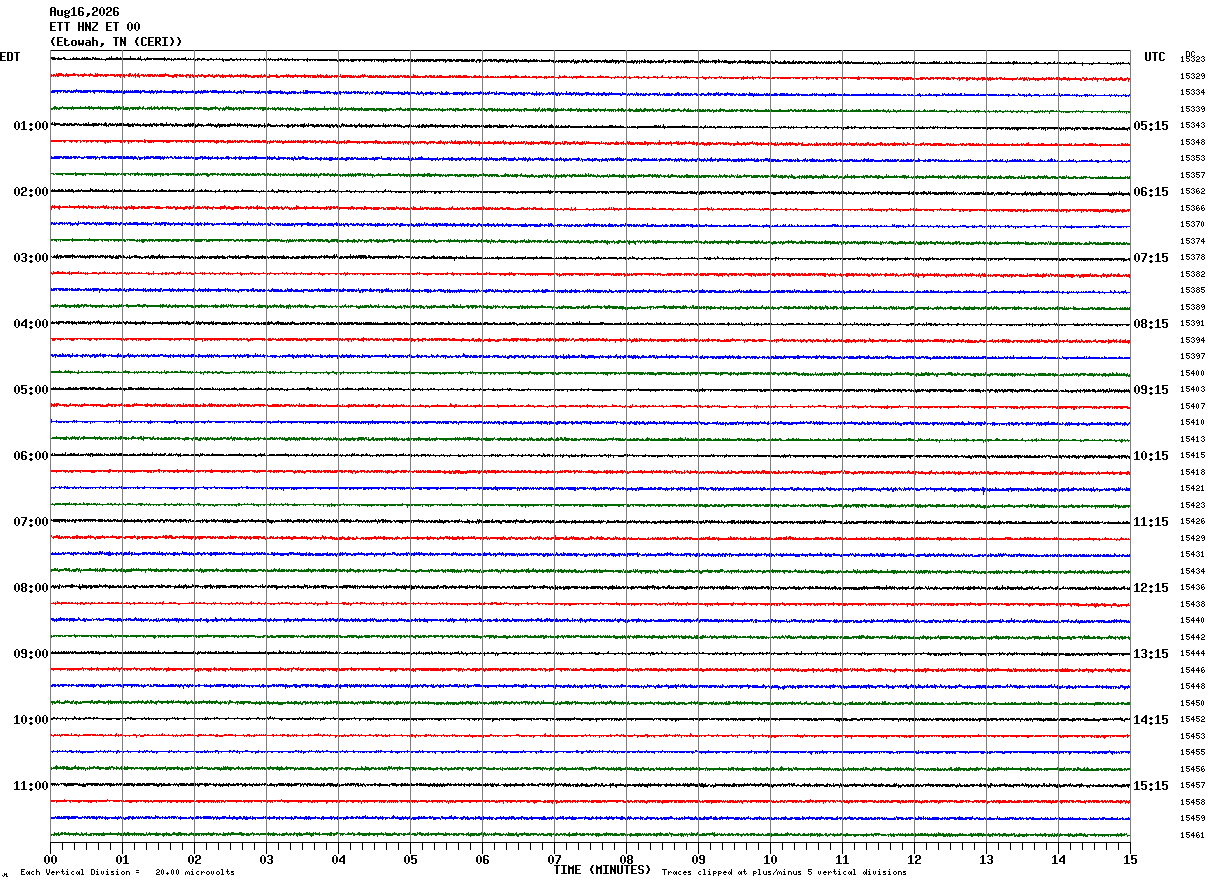Click the EDT timezone heading
Image resolution: width=1210 pixels, height=886 pixels.
pyautogui.click(x=10, y=57)
